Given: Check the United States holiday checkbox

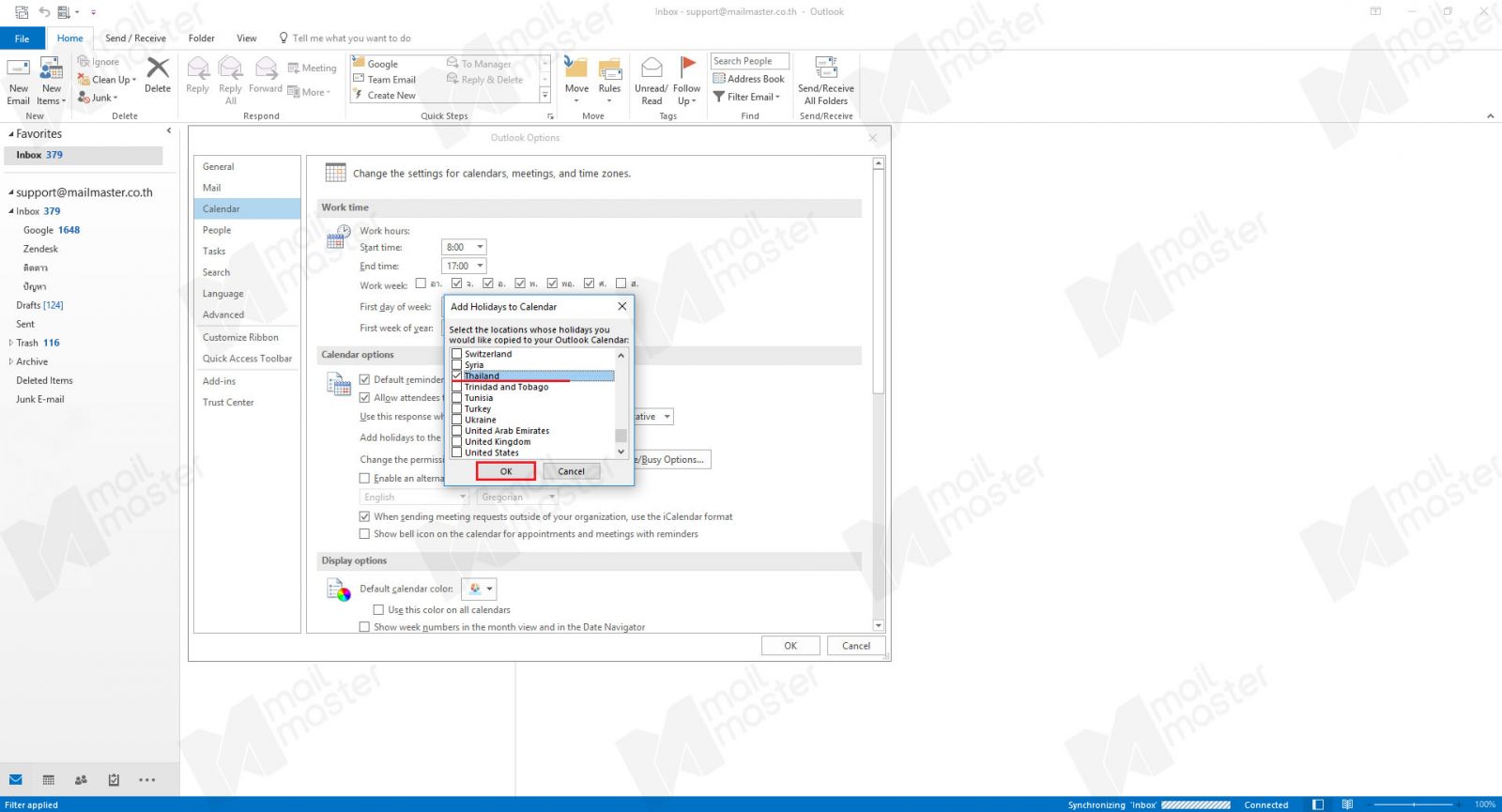Looking at the screenshot, I should 457,452.
